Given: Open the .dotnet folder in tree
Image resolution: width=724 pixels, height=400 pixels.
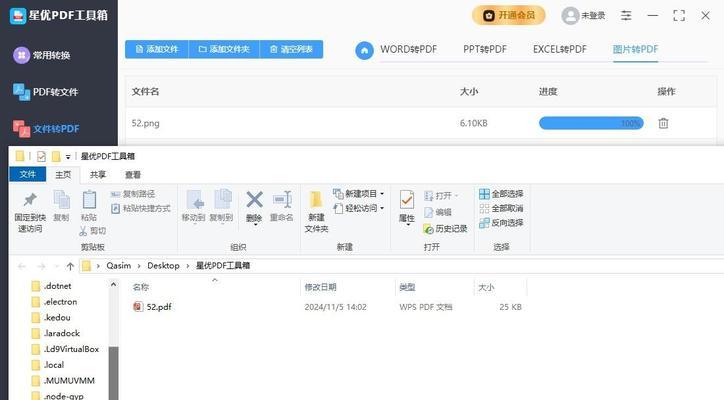Looking at the screenshot, I should (x=52, y=286).
